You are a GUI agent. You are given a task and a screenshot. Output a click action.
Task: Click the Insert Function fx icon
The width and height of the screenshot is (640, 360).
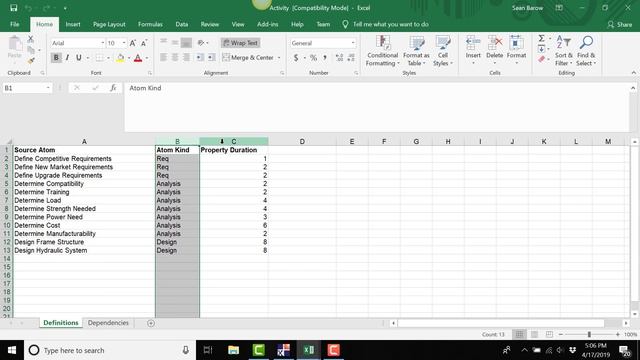click(x=113, y=88)
